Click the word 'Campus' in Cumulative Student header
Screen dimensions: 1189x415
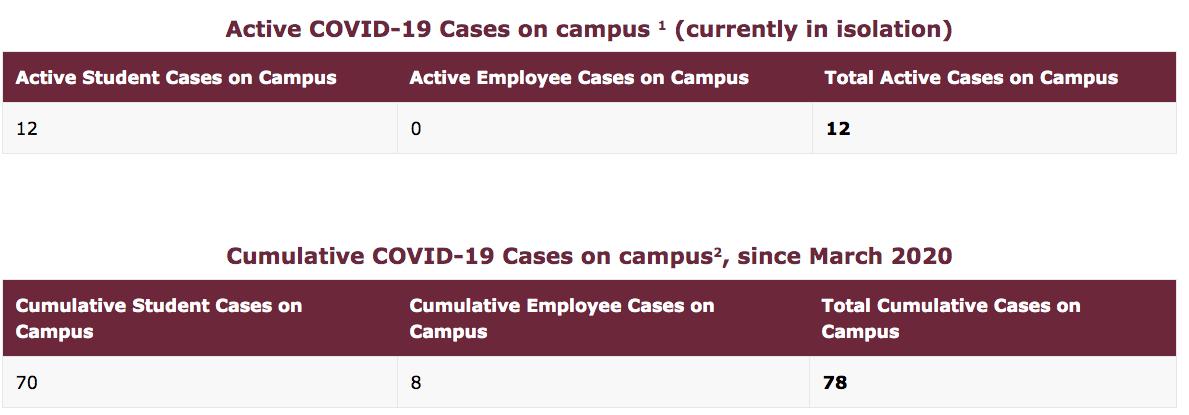click(x=55, y=332)
